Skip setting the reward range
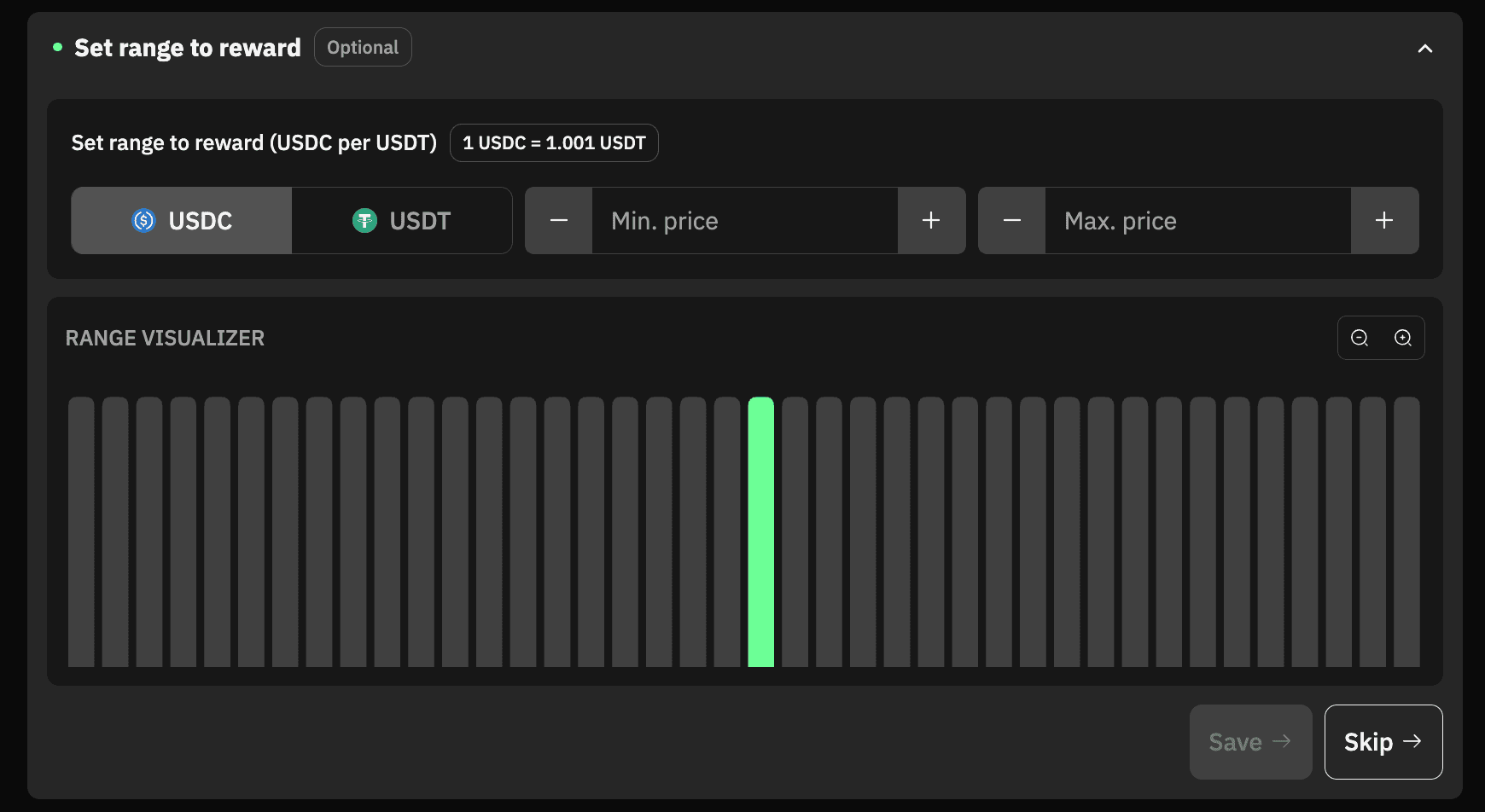 1383,742
